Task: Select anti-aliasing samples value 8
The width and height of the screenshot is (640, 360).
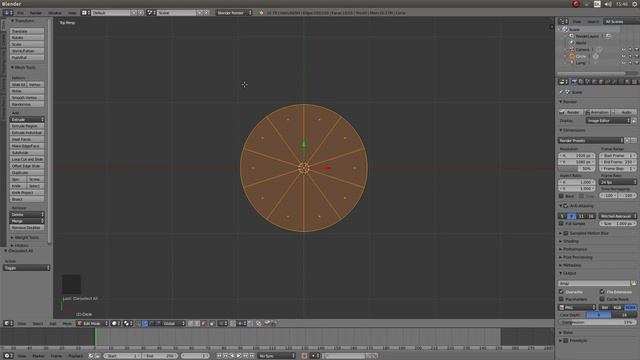Action: click(x=571, y=216)
